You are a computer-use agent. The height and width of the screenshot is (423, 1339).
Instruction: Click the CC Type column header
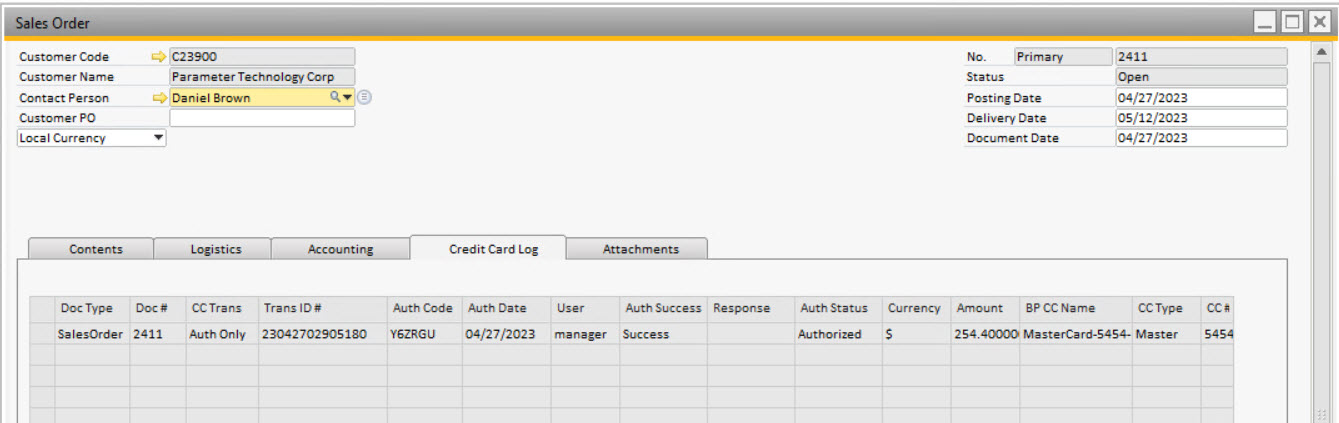pyautogui.click(x=1167, y=308)
